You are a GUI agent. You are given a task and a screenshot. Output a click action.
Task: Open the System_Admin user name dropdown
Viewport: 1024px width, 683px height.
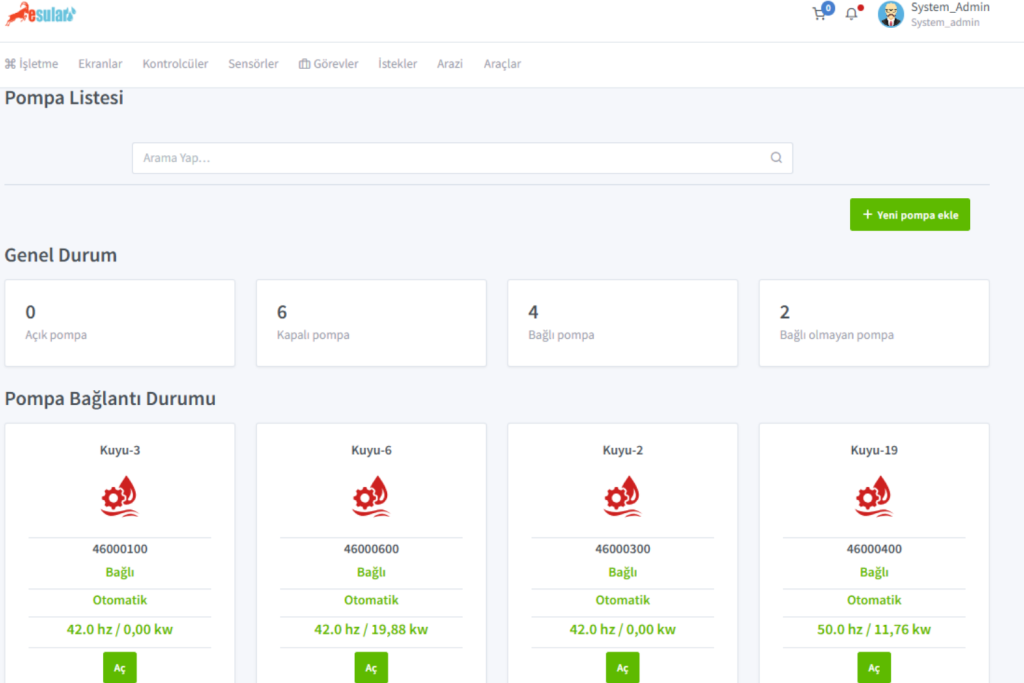point(949,8)
